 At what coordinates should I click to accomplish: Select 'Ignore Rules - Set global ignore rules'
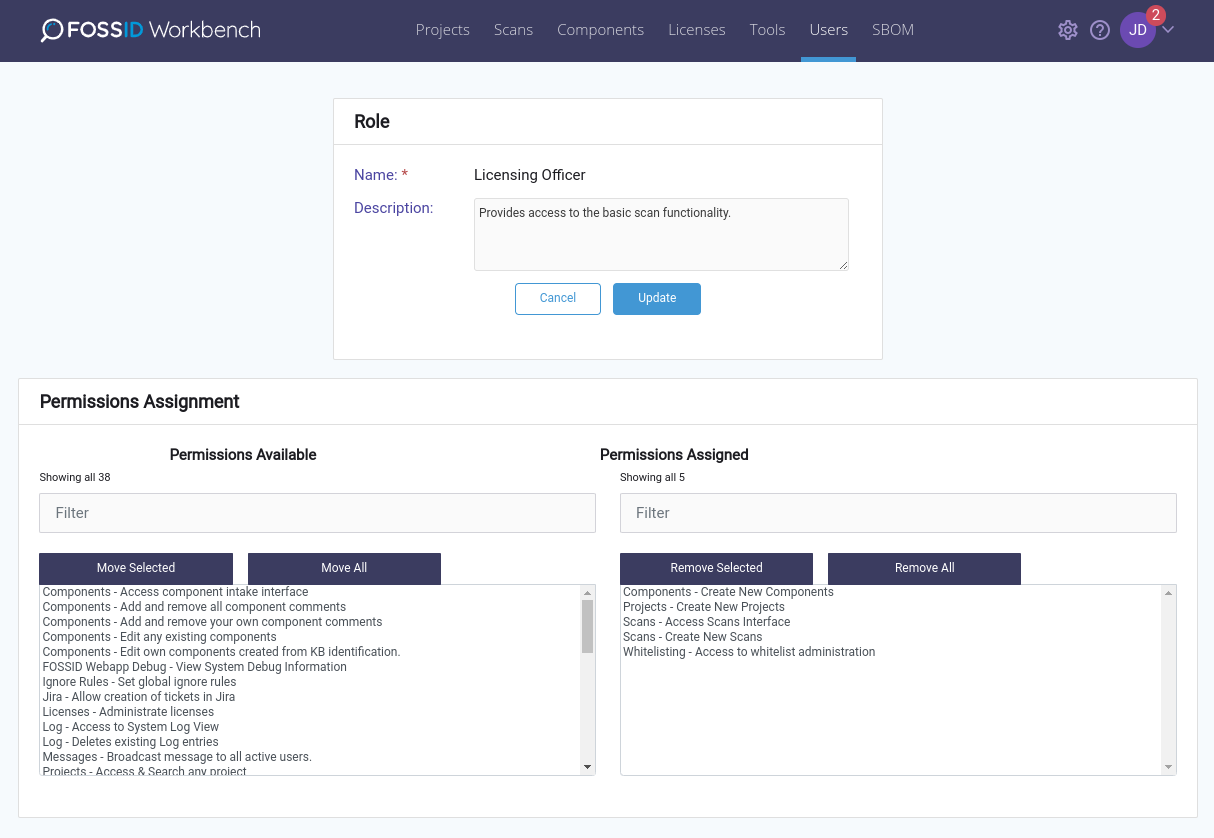(x=310, y=682)
